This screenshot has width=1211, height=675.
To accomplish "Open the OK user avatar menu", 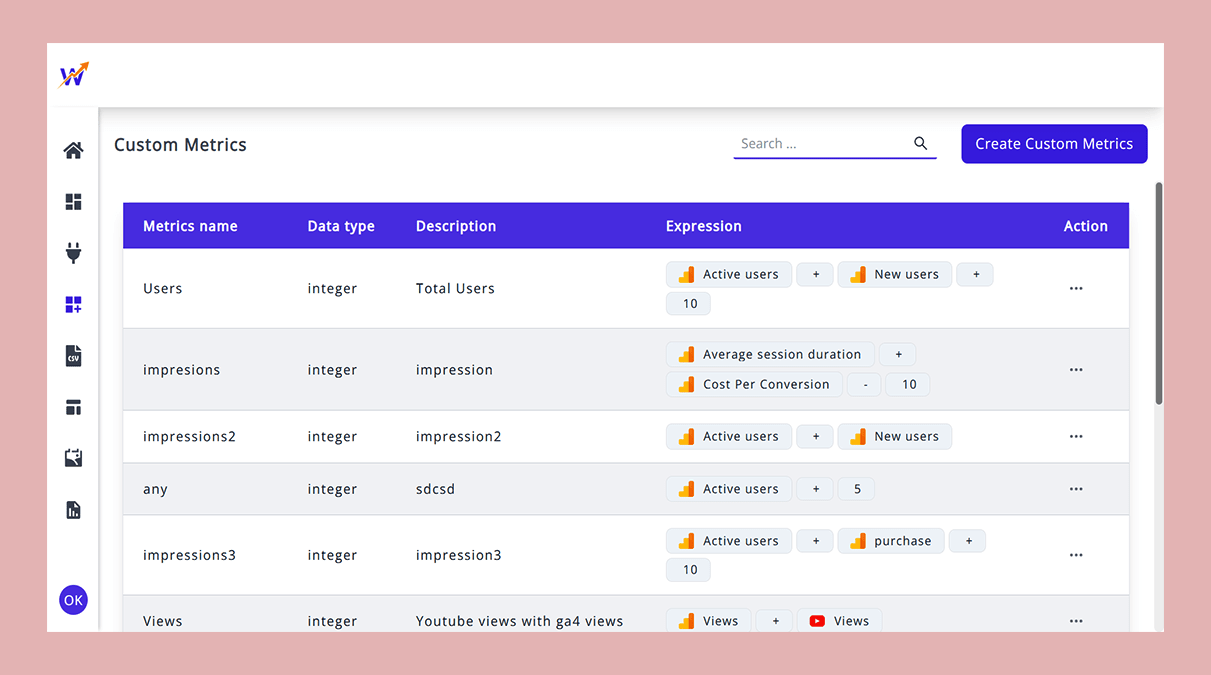I will click(73, 600).
